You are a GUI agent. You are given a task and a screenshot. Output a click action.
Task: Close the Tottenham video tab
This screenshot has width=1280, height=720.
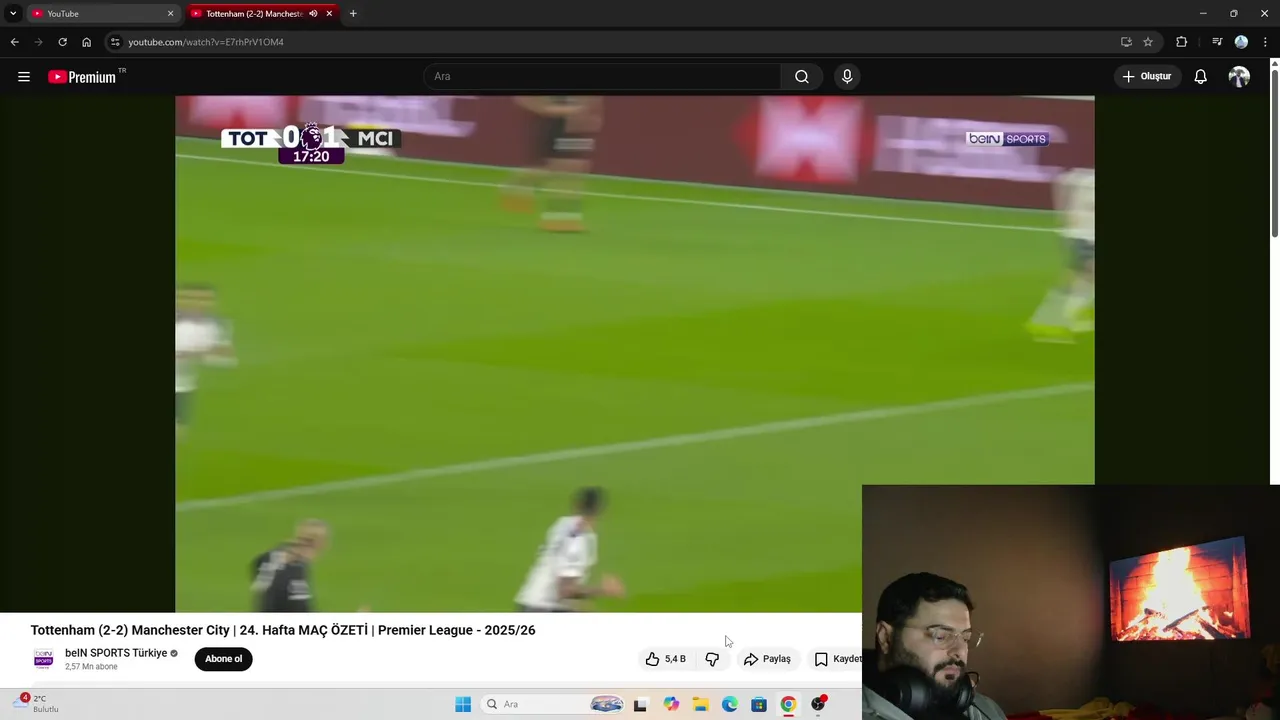pyautogui.click(x=329, y=14)
